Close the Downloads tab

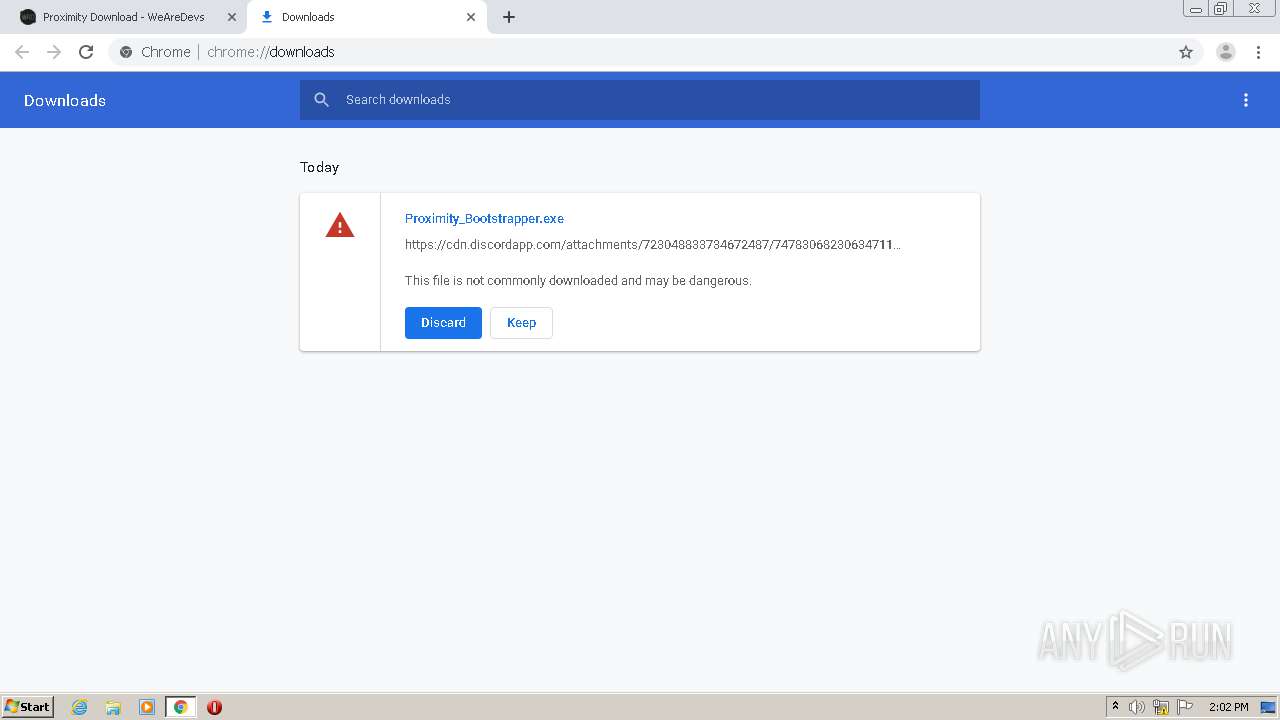click(x=471, y=17)
